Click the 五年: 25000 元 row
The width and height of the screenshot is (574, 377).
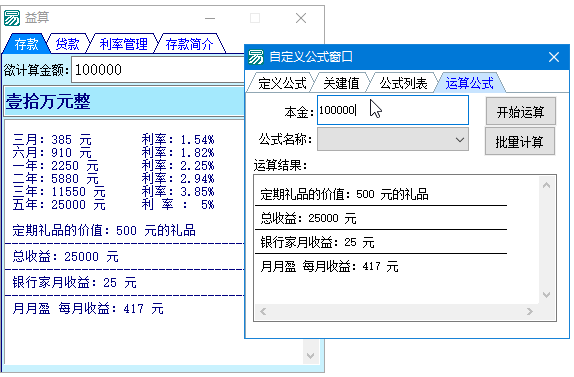point(59,204)
